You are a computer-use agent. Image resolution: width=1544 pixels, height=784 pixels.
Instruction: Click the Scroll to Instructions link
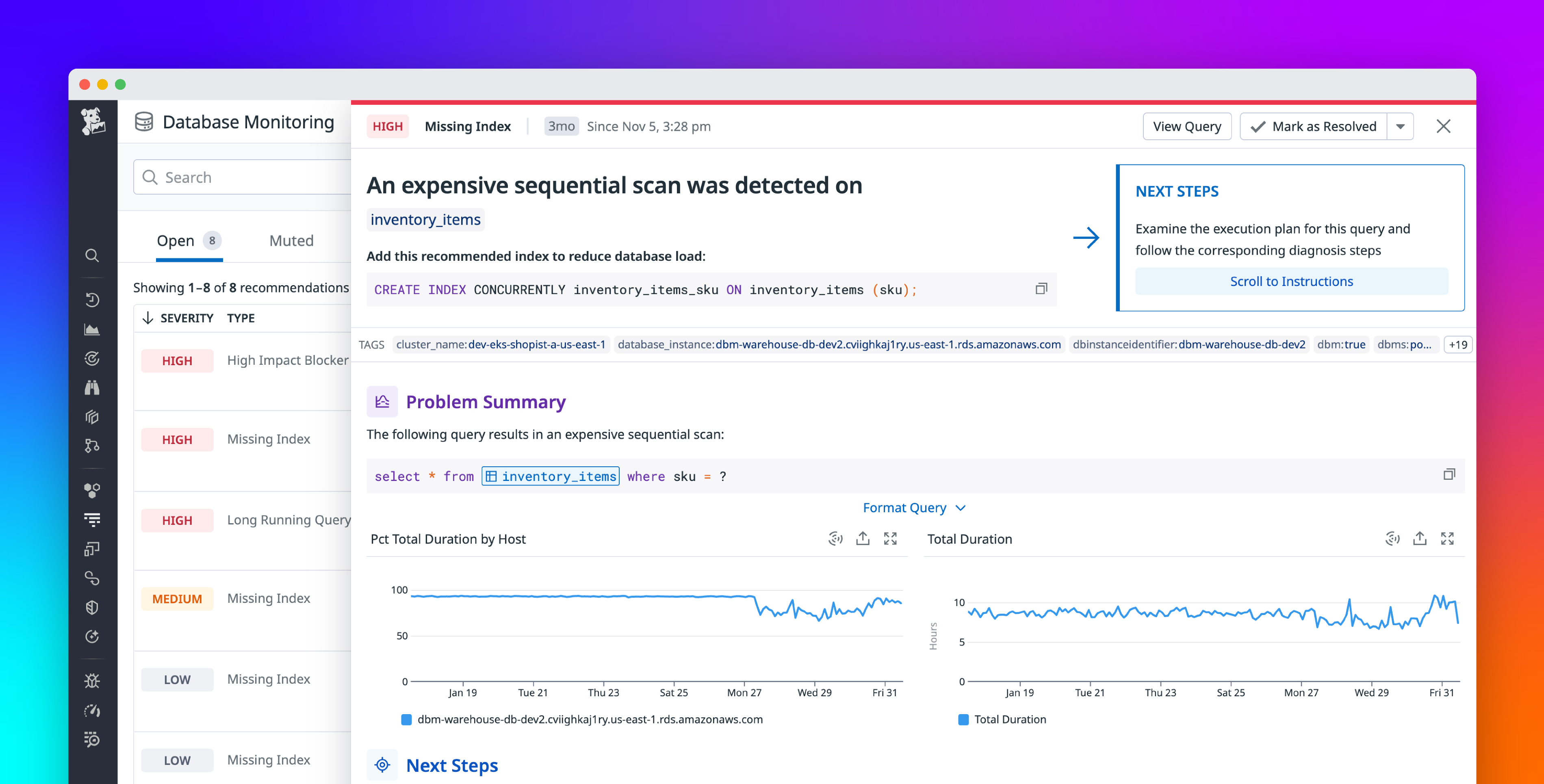tap(1291, 281)
